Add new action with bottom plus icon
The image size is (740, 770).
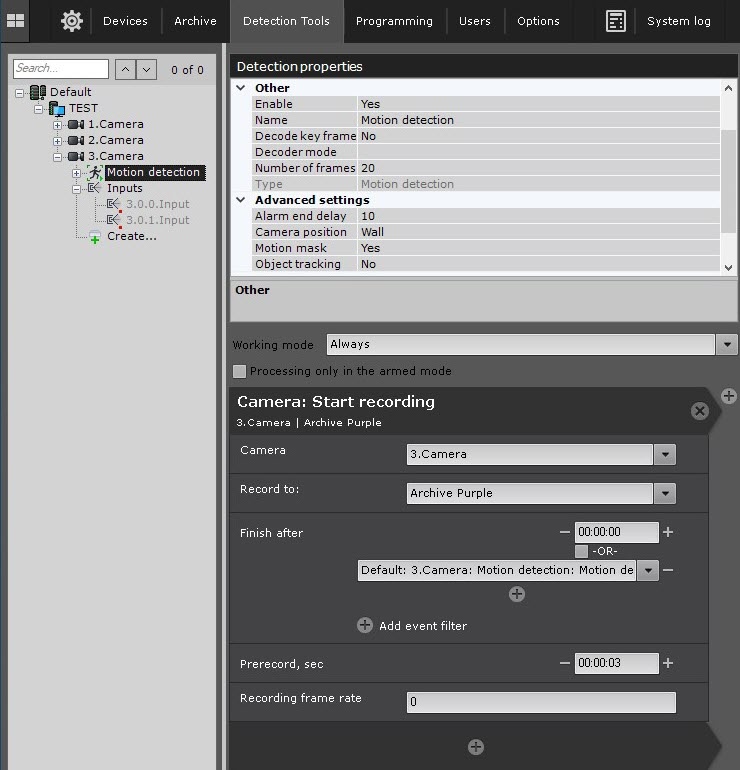(x=476, y=747)
